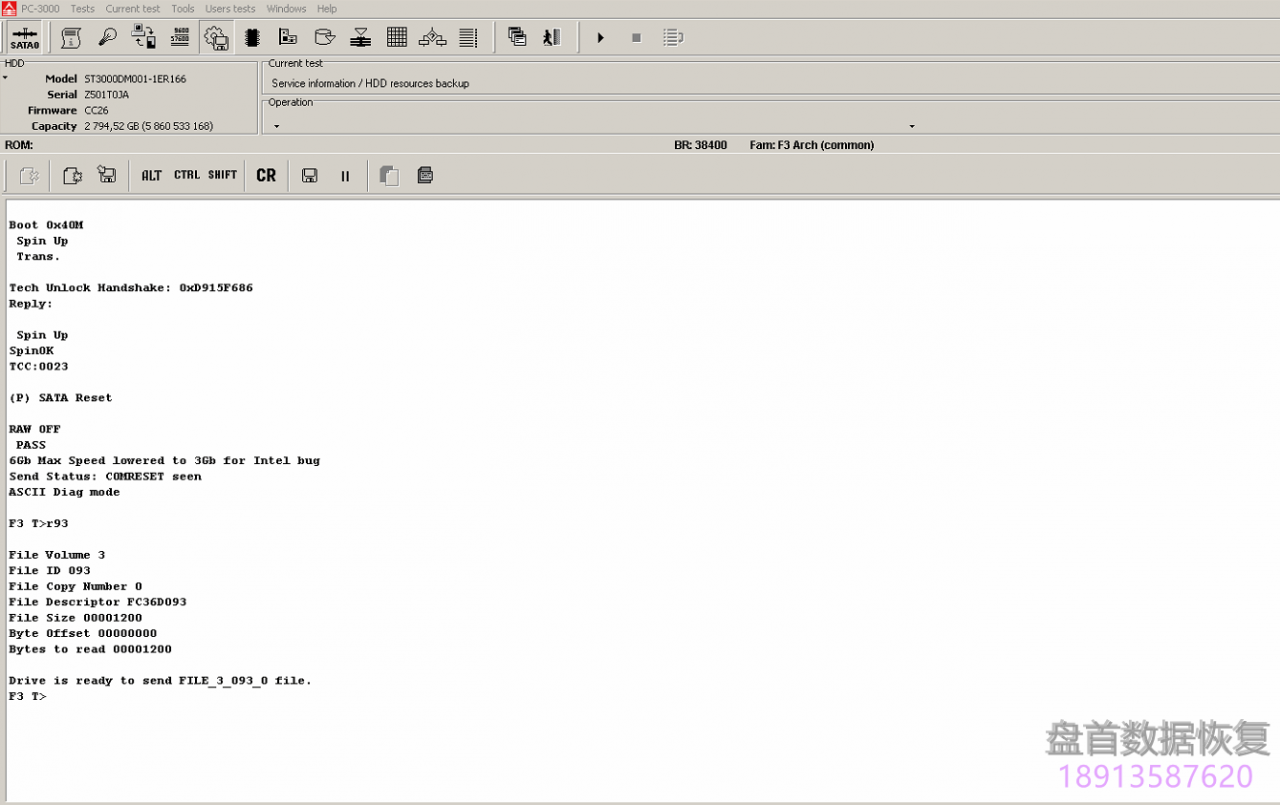Open the Users tests menu
The height and width of the screenshot is (805, 1280).
230,9
